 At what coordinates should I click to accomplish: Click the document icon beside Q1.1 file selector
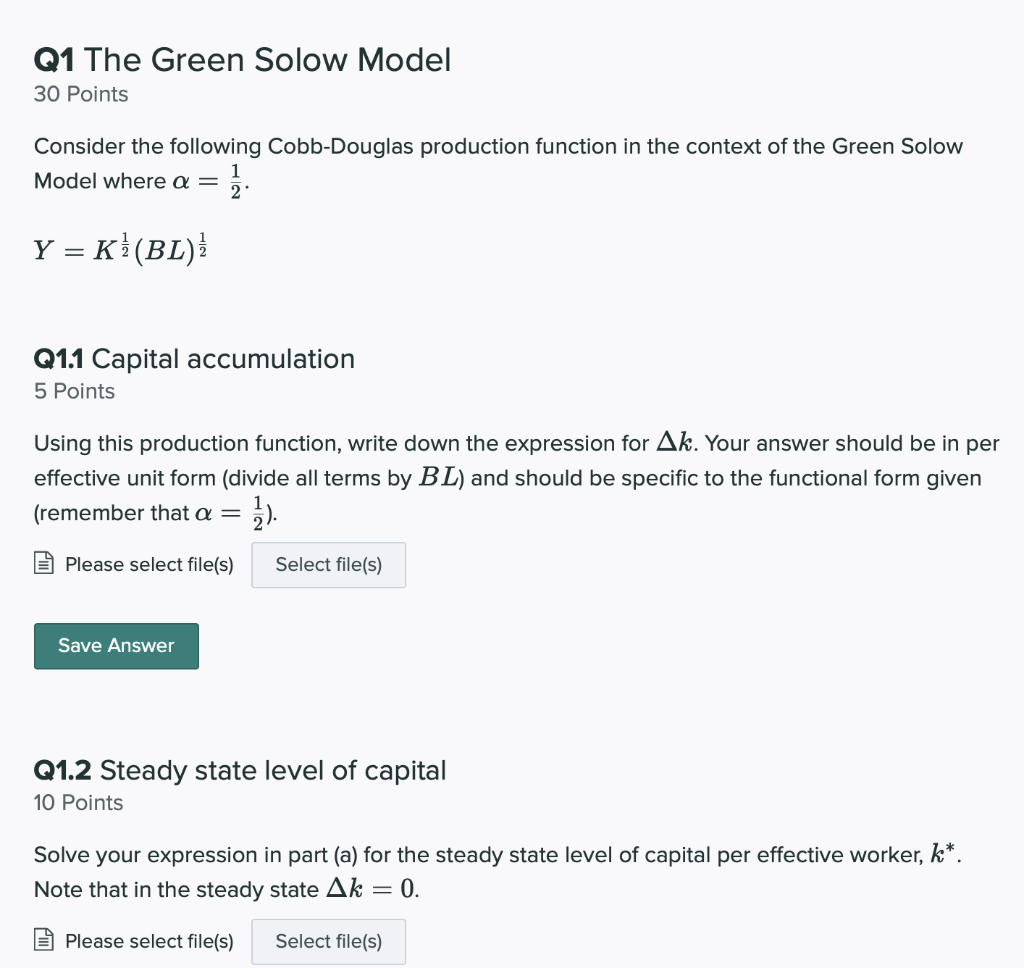pos(42,564)
